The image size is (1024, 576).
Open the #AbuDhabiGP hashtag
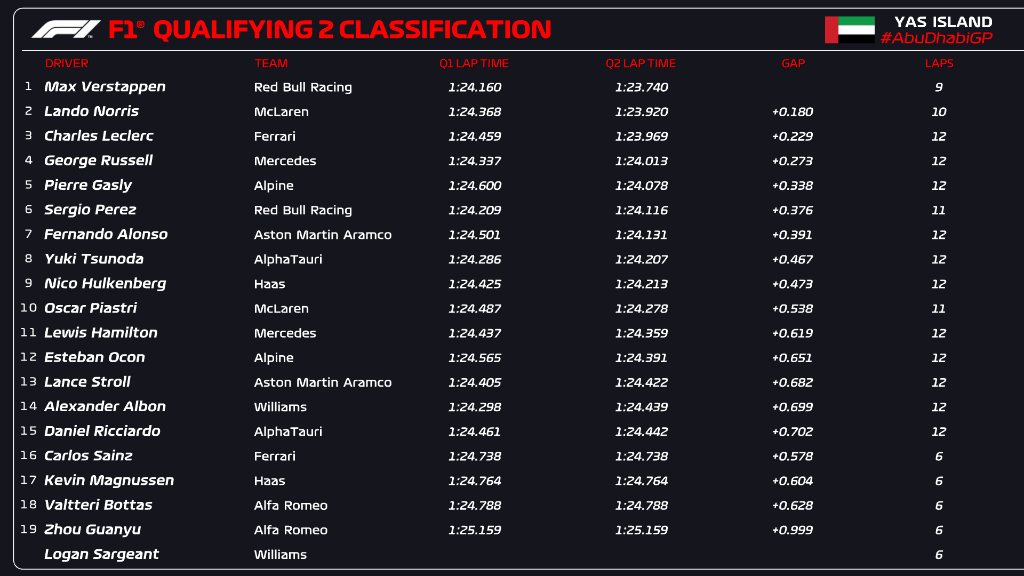[x=936, y=39]
